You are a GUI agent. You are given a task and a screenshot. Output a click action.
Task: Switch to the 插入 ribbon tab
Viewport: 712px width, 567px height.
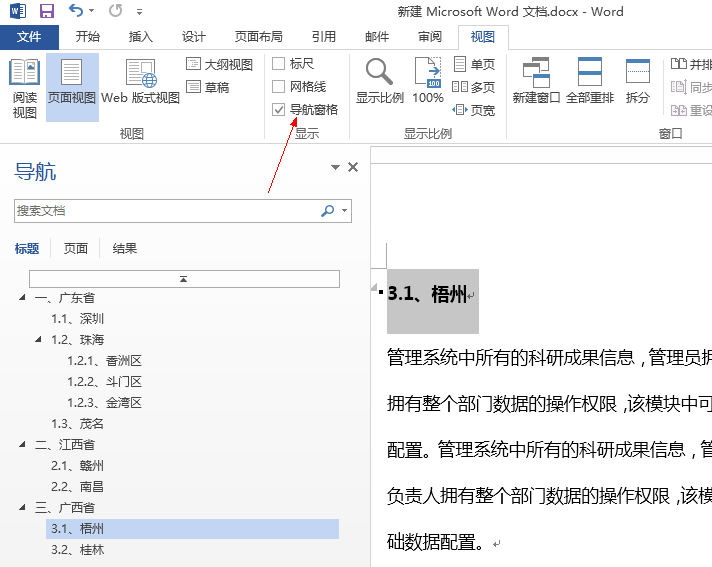tap(141, 36)
